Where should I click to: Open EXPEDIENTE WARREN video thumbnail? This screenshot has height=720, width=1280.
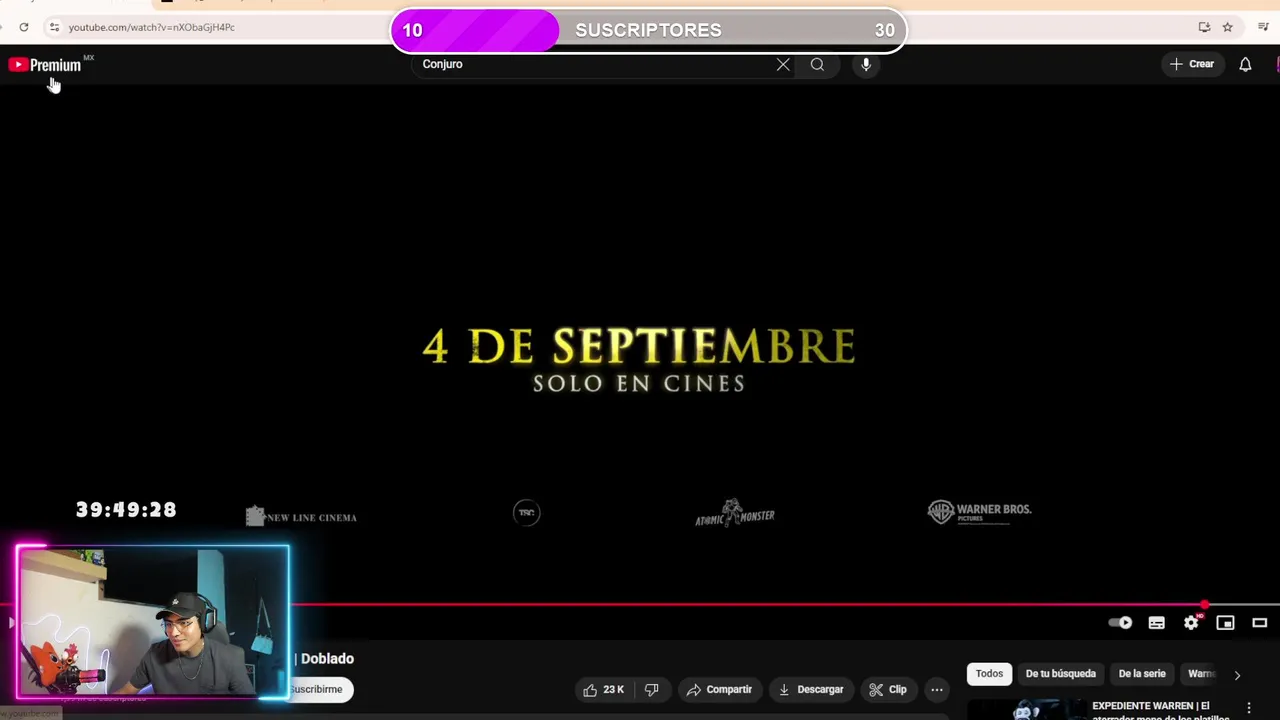coord(1026,709)
